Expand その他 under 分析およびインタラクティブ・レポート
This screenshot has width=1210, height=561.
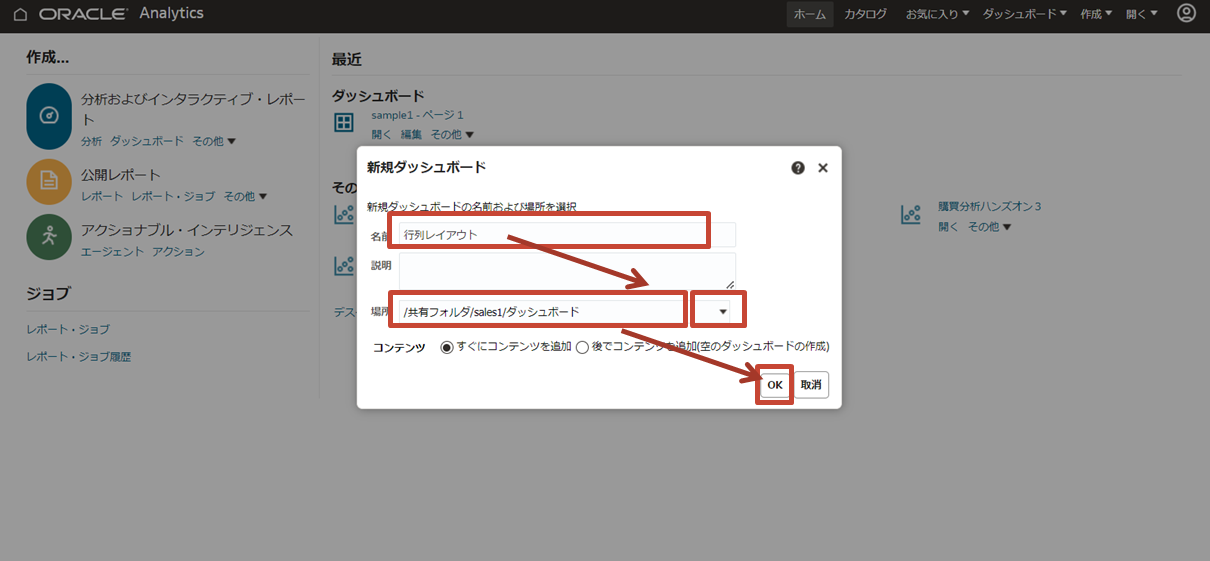click(x=214, y=141)
